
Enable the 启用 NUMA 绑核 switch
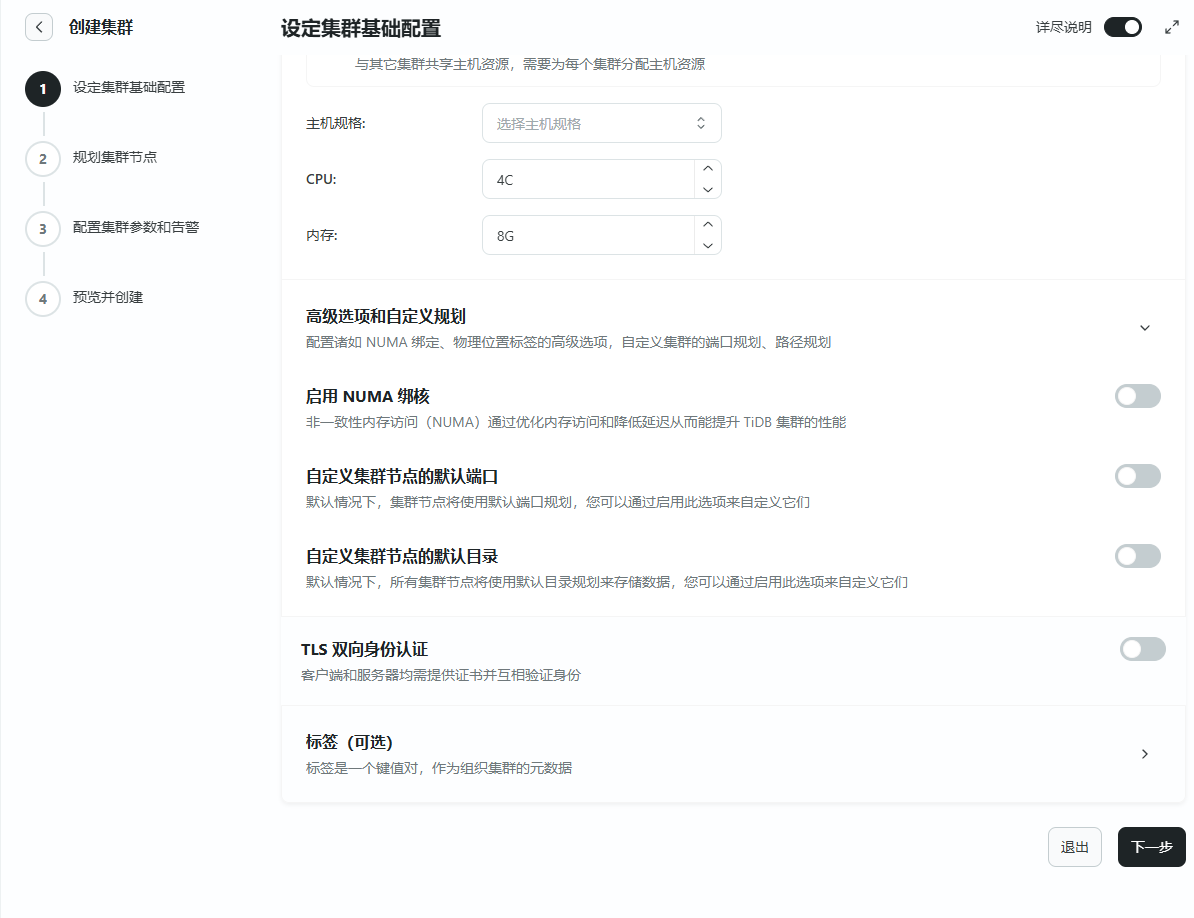(x=1137, y=396)
